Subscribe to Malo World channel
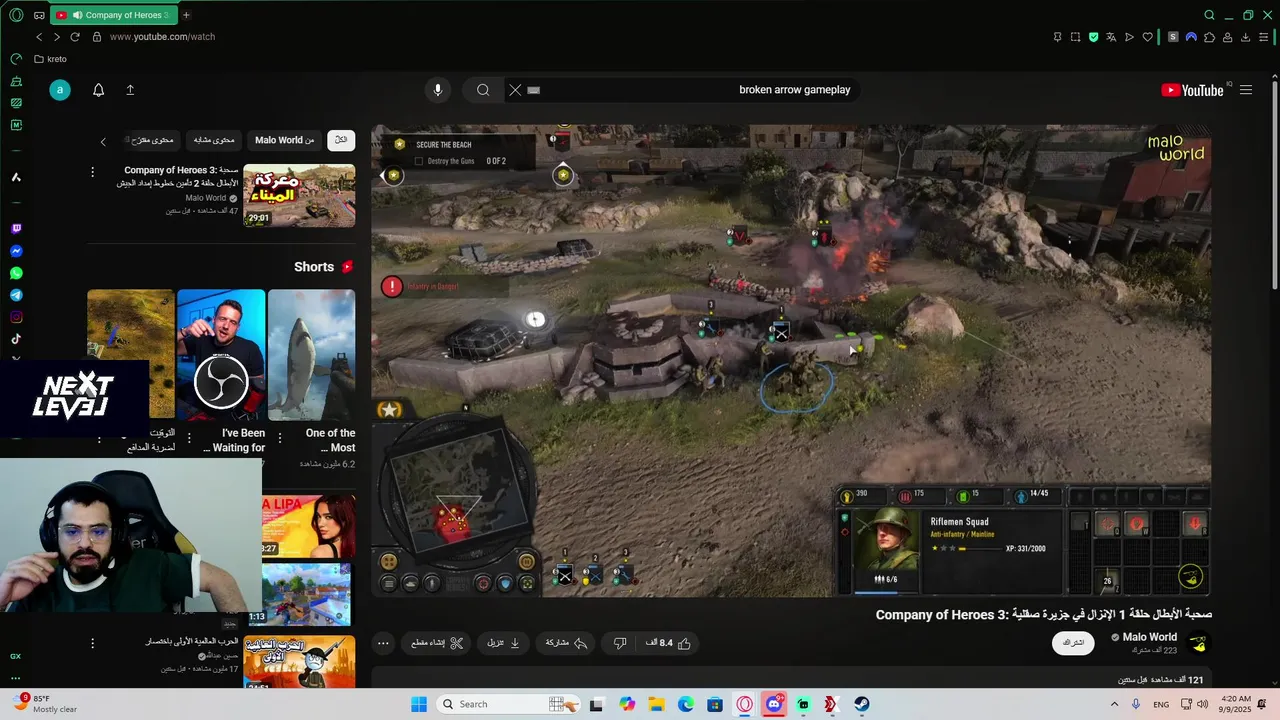The height and width of the screenshot is (720, 1280). click(1073, 643)
